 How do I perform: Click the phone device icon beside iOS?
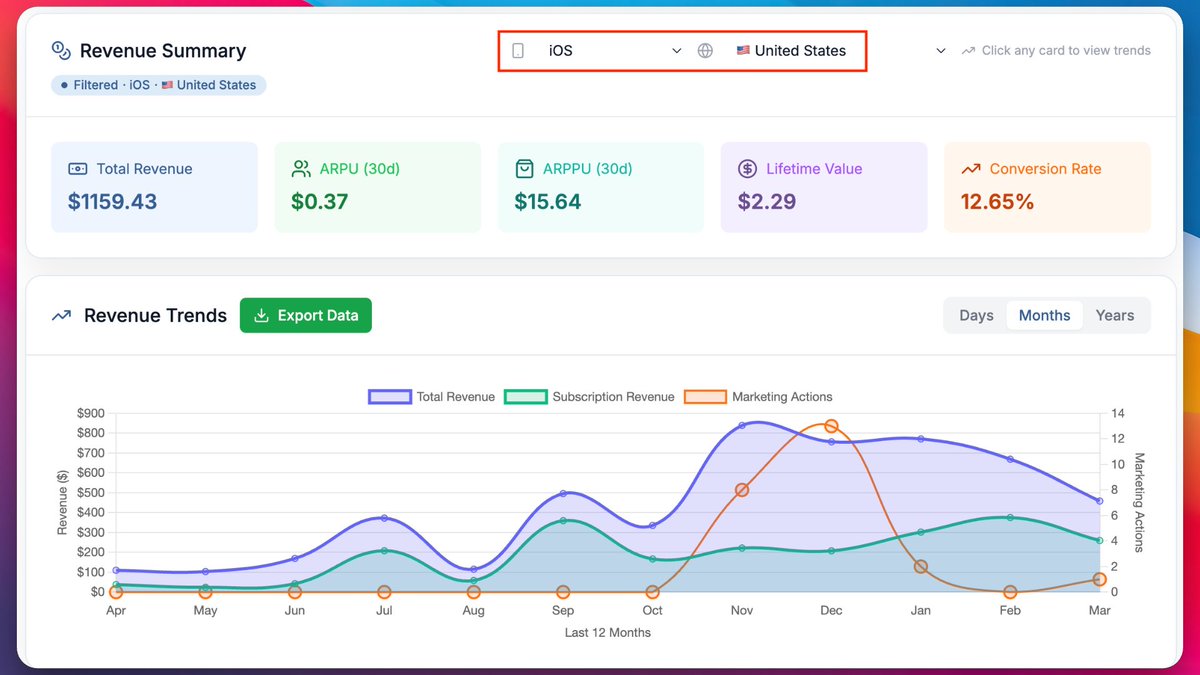(518, 50)
